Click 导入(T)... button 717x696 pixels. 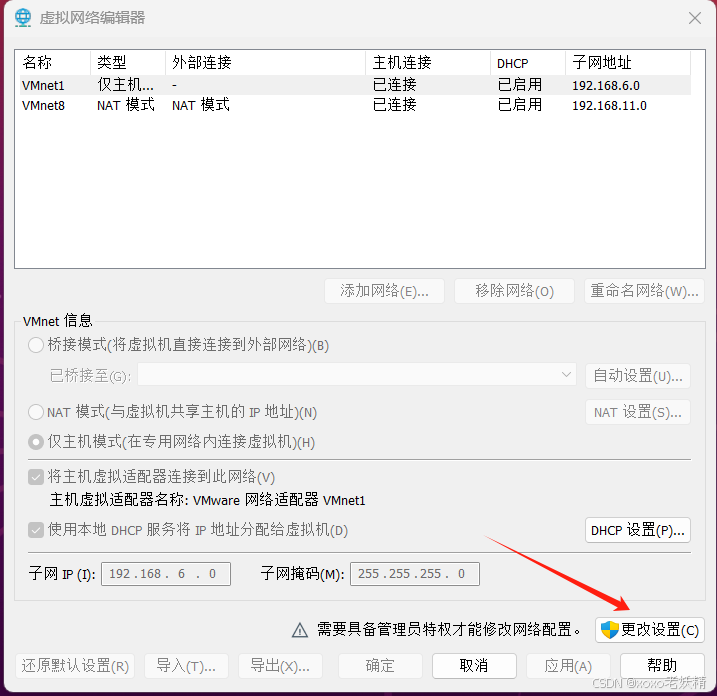click(x=186, y=666)
